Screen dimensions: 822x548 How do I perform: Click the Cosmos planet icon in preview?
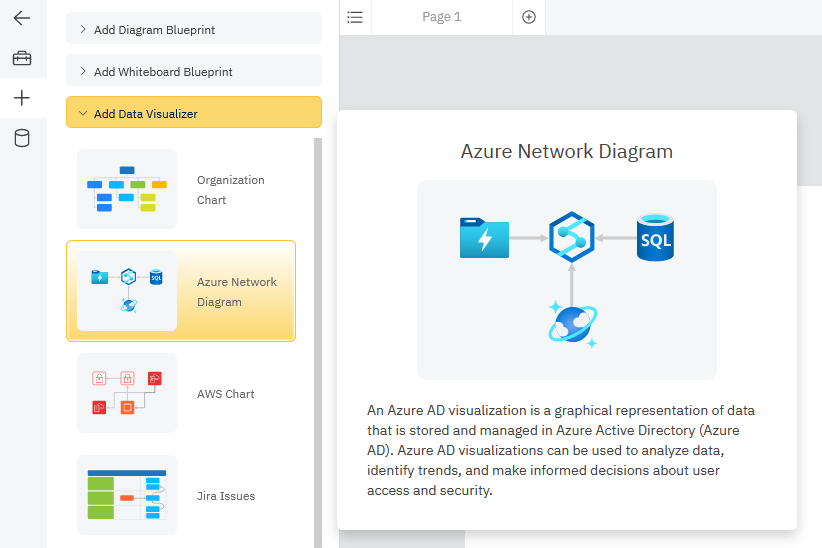572,324
